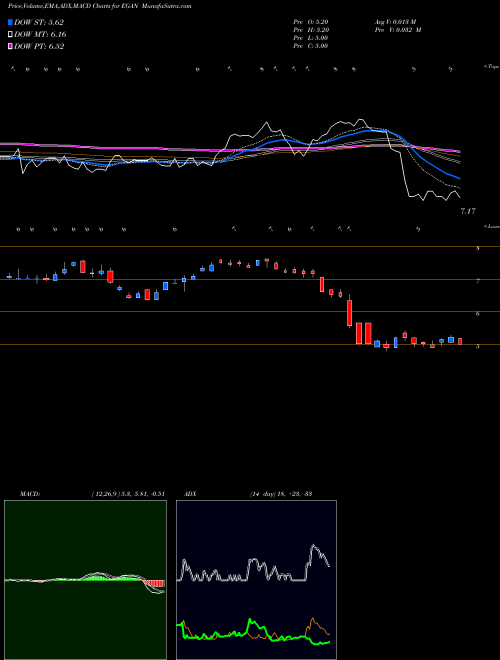500x660 pixels.
Task: Open the green MACD indicator chart
Action: coord(85,580)
